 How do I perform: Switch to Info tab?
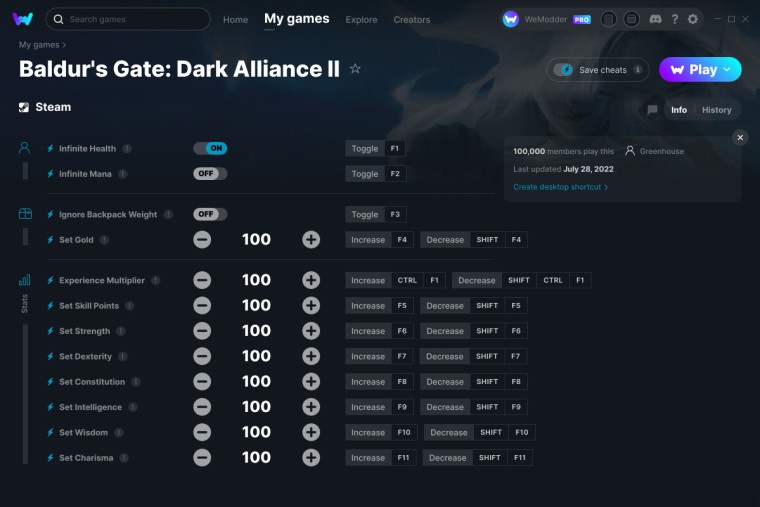[679, 110]
